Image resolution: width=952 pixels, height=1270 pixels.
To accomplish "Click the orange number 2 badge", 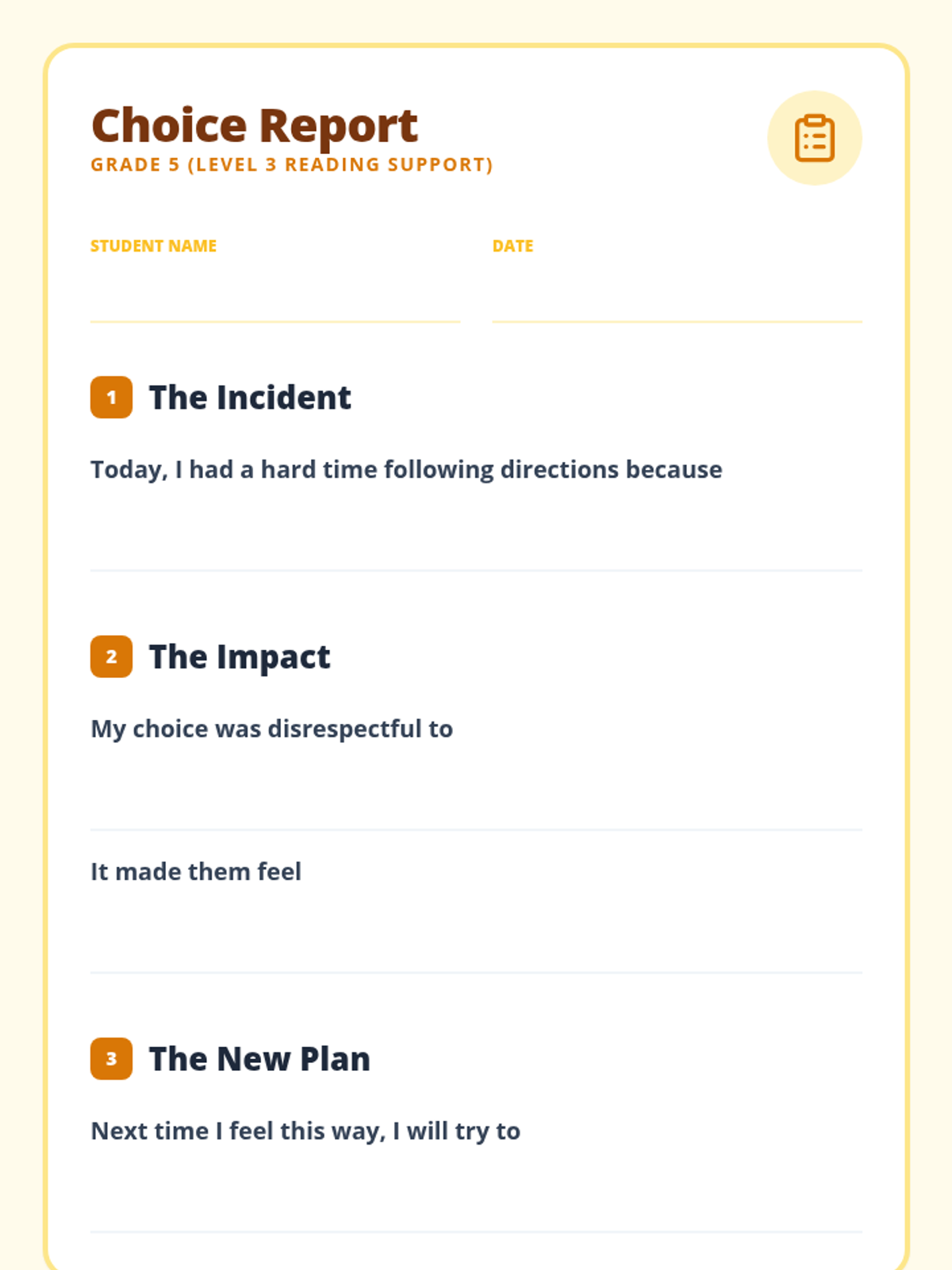I will 111,656.
